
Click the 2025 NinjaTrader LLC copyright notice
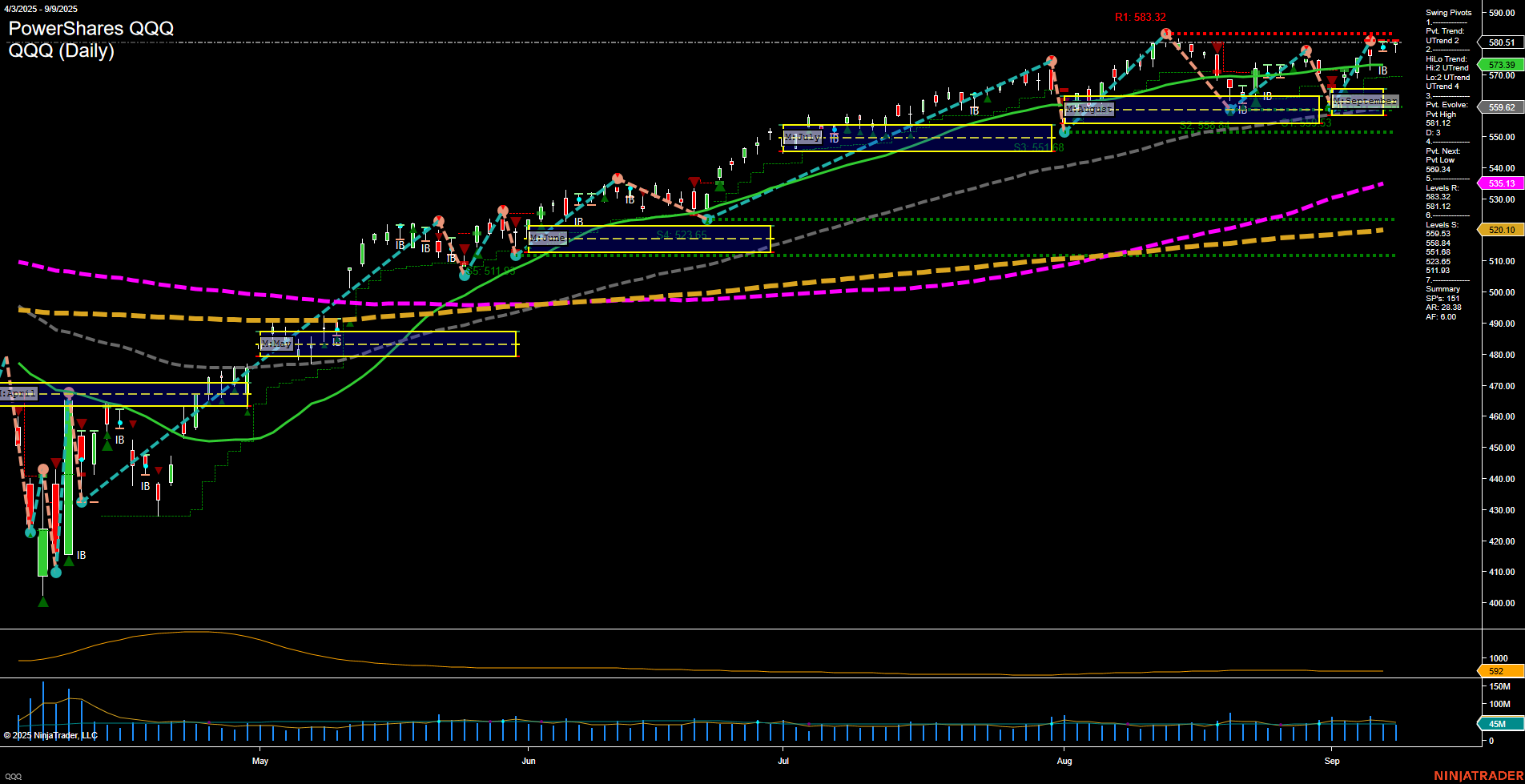pyautogui.click(x=52, y=735)
